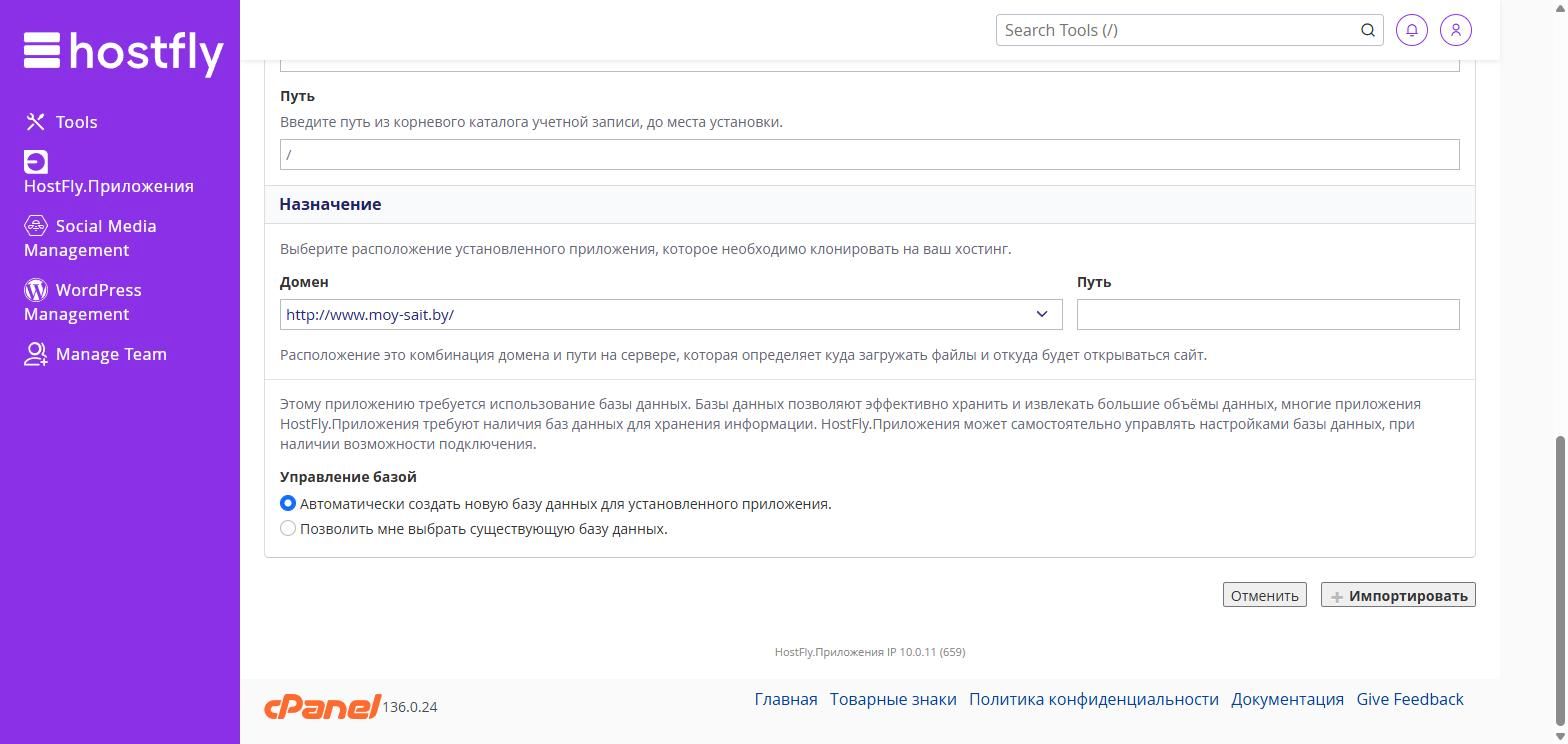1568x744 pixels.
Task: Click the cPanel logo in footer
Action: pyautogui.click(x=321, y=706)
